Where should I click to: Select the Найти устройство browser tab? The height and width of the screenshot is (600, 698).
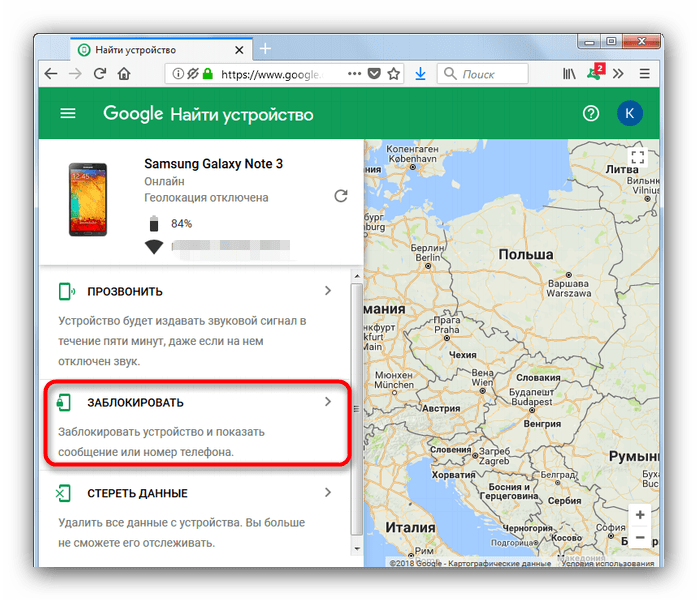150,49
